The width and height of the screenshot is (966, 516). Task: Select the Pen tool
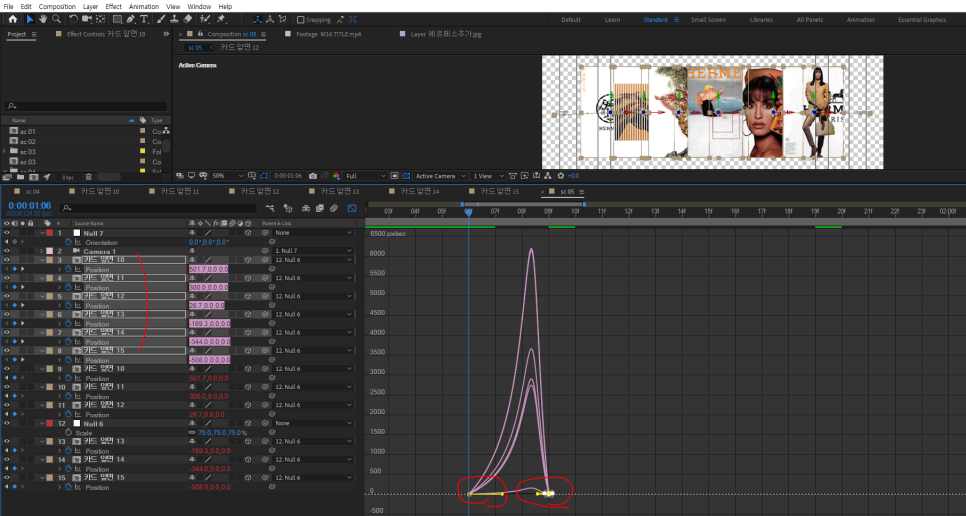click(x=131, y=19)
